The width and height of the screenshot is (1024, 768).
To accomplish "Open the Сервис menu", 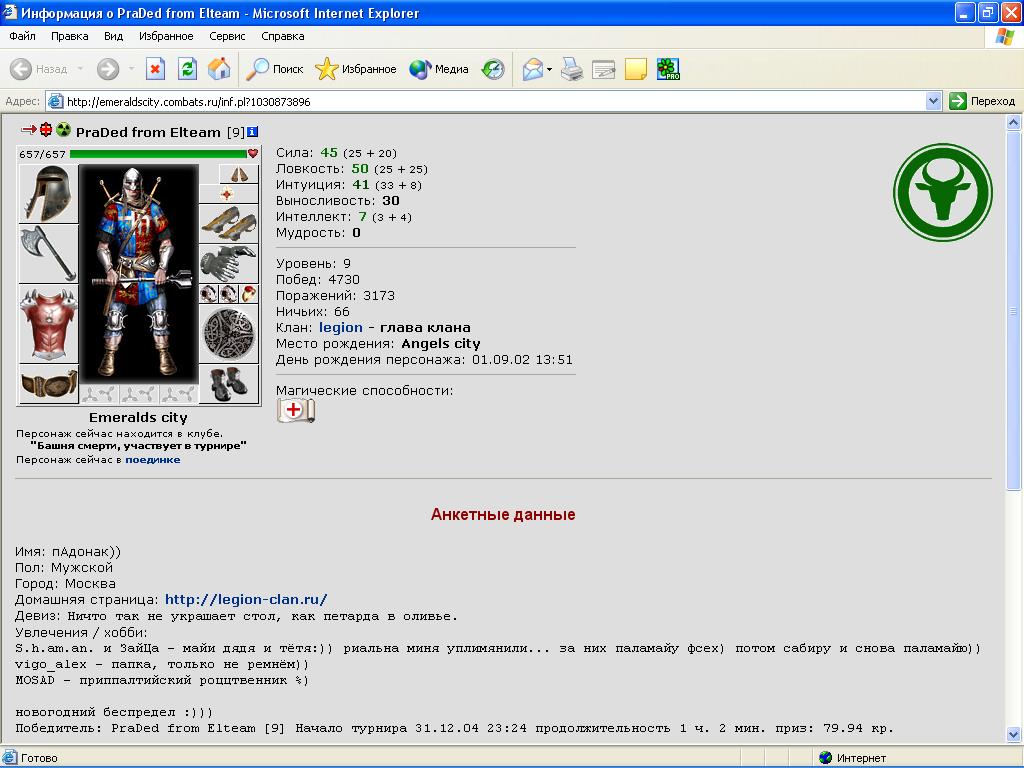I will (x=227, y=36).
